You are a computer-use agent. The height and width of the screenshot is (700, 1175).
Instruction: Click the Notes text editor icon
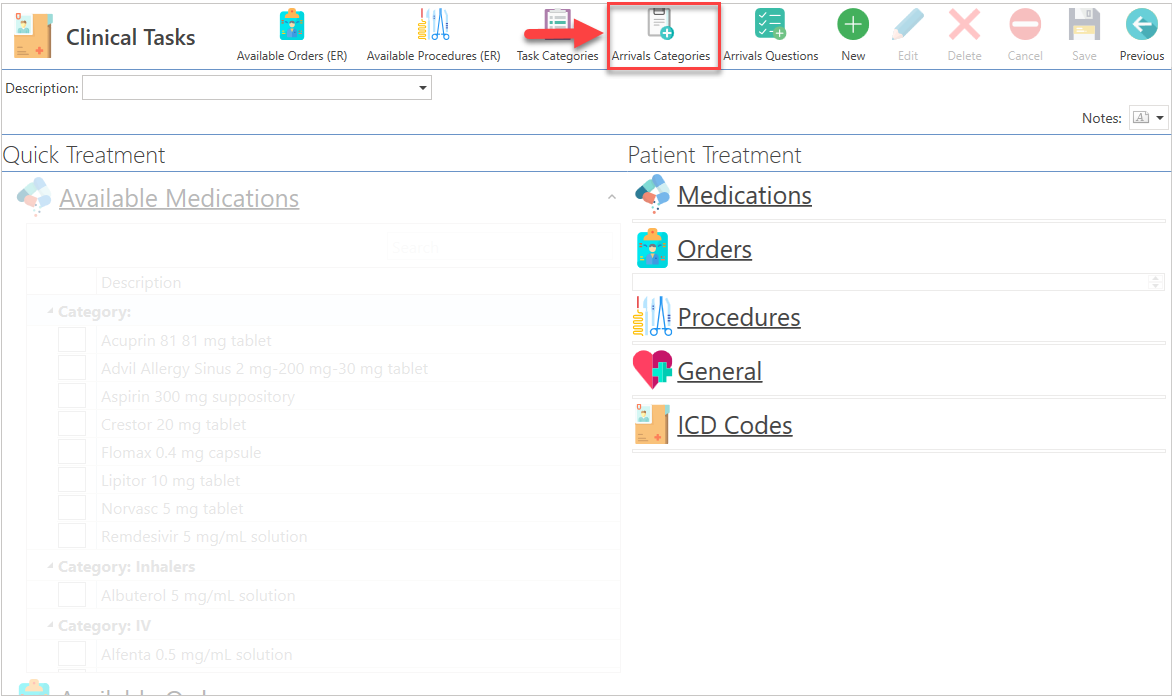tap(1141, 118)
